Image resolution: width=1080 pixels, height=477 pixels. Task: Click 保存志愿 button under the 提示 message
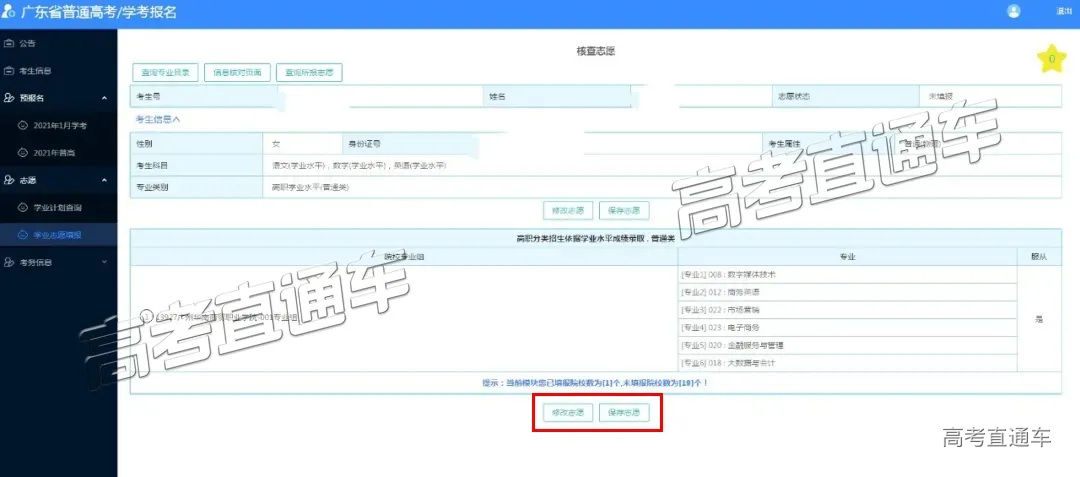pyautogui.click(x=624, y=413)
